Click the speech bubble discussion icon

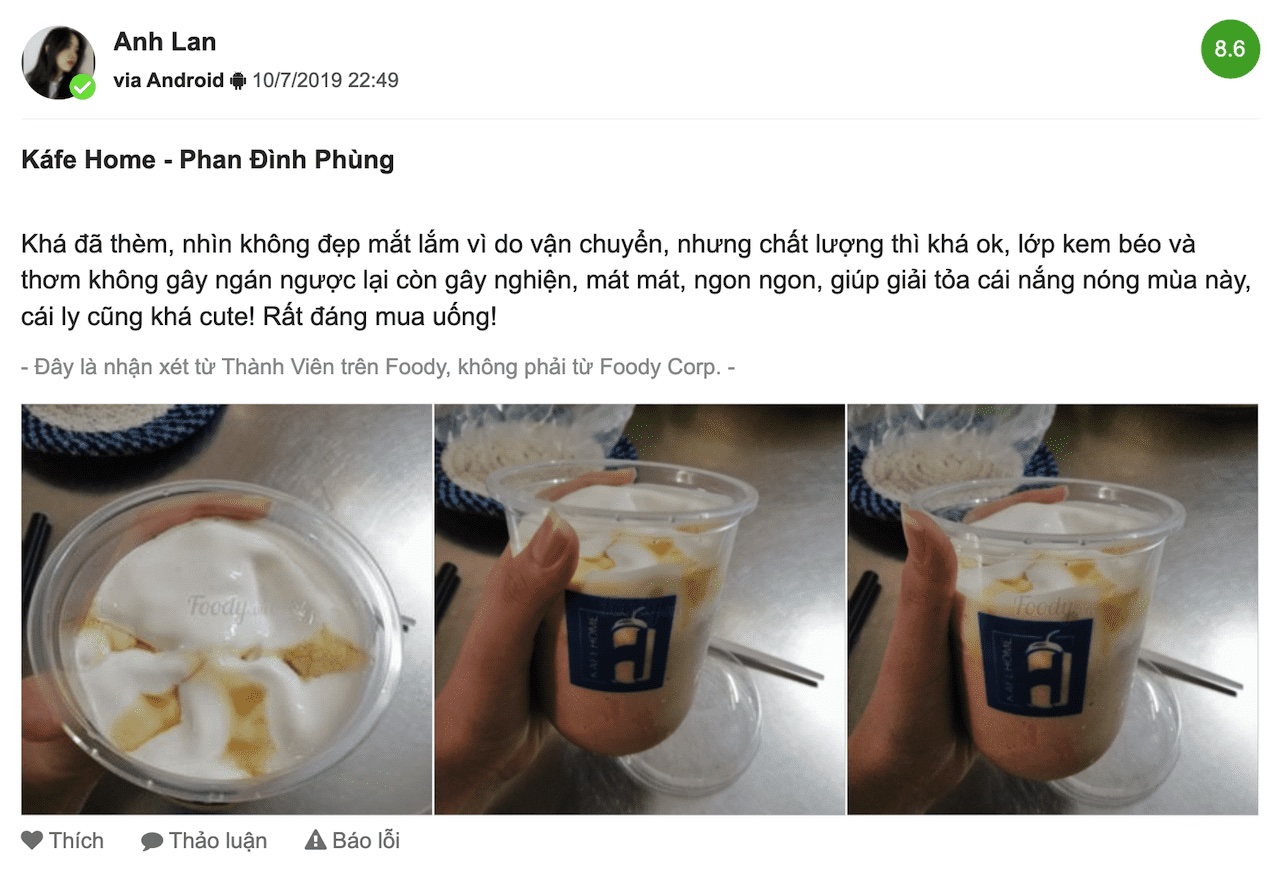point(152,841)
